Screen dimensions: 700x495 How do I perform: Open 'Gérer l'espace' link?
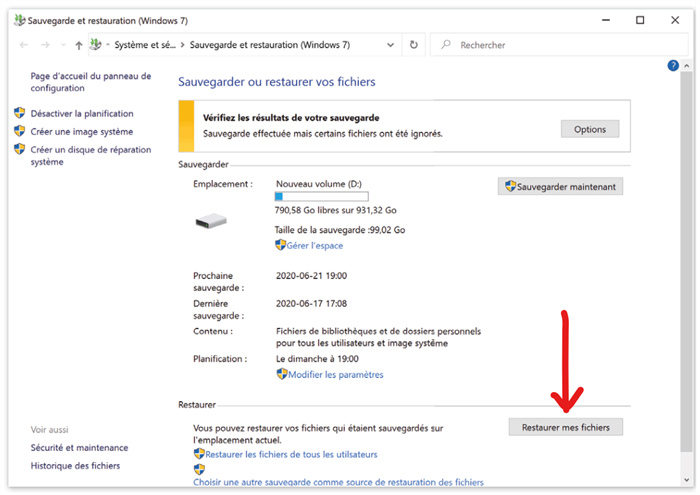pos(315,245)
